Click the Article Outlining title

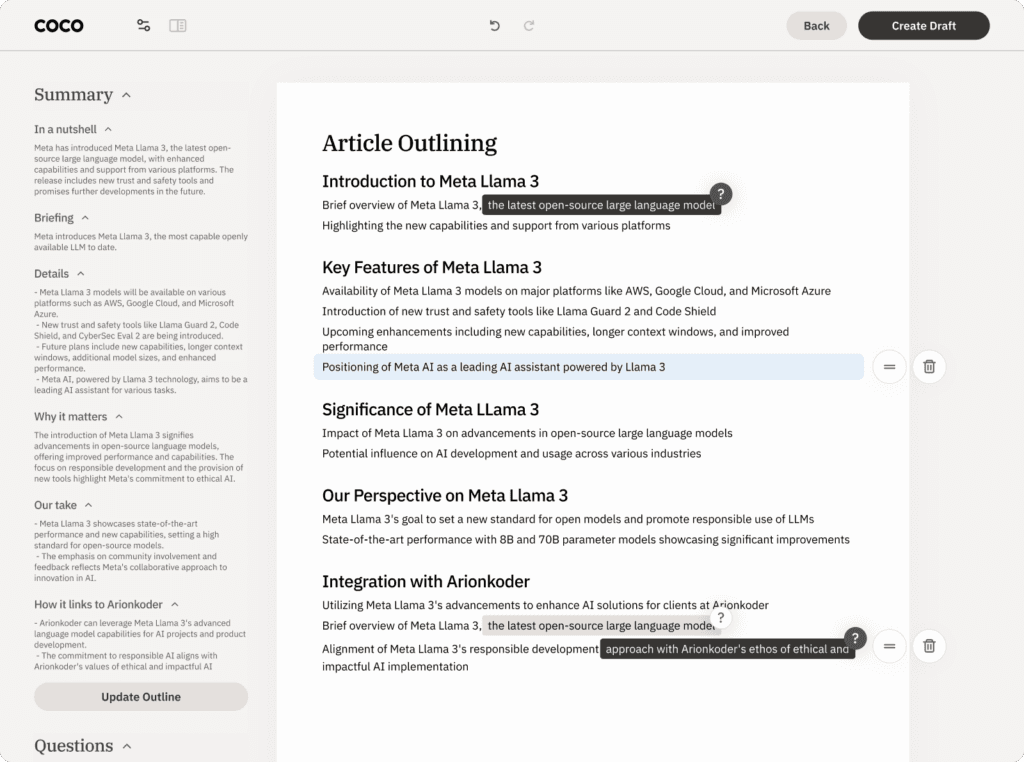[409, 143]
